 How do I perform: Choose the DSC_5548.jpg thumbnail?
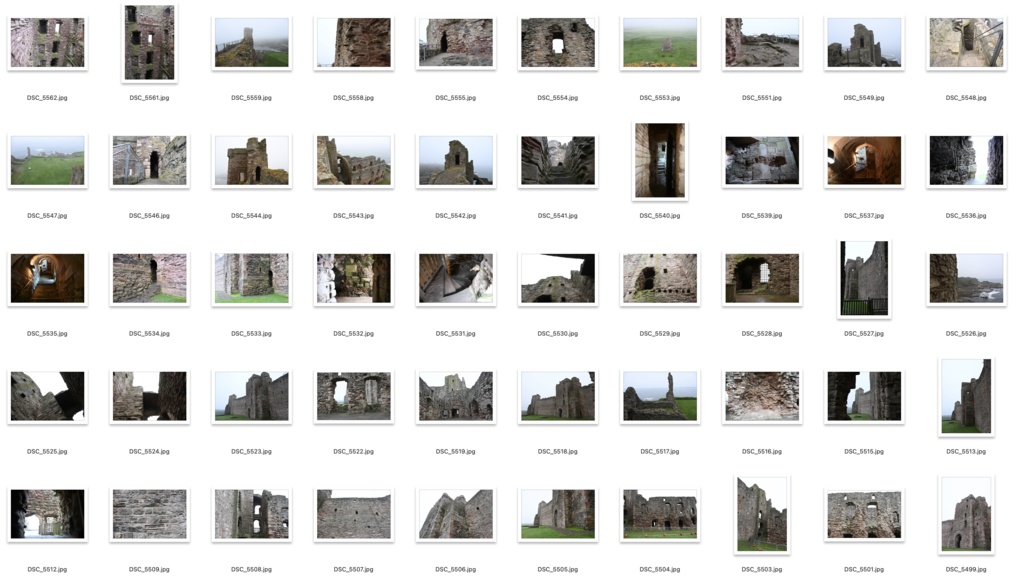pyautogui.click(x=966, y=42)
